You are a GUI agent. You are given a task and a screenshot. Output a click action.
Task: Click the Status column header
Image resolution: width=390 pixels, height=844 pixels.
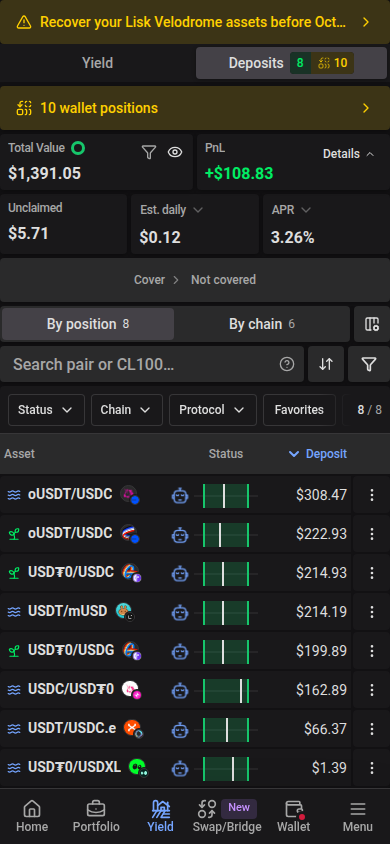pyautogui.click(x=225, y=454)
